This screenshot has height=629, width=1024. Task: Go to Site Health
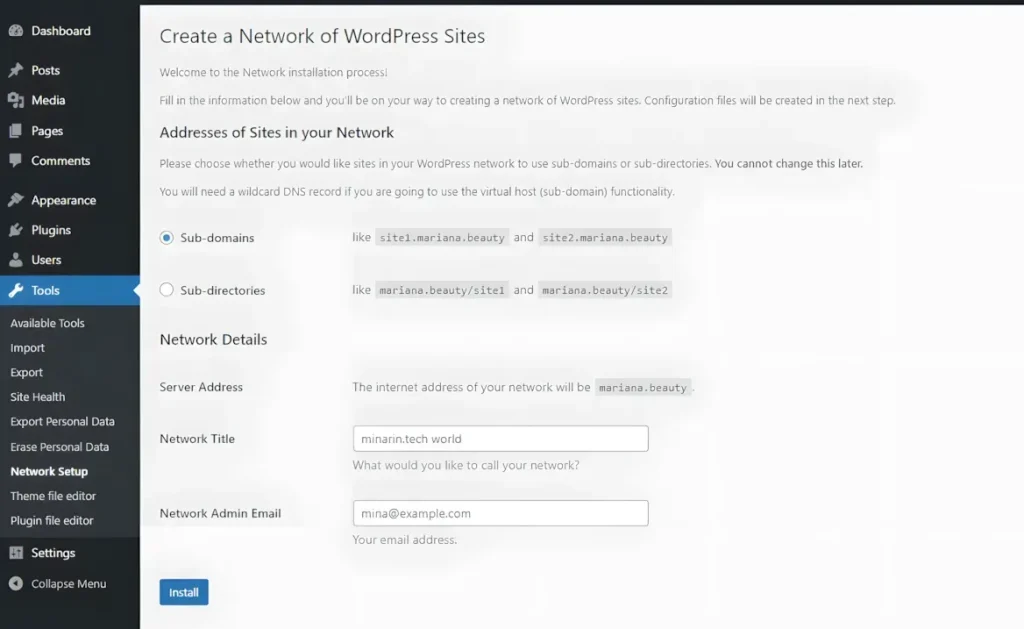[x=36, y=396]
